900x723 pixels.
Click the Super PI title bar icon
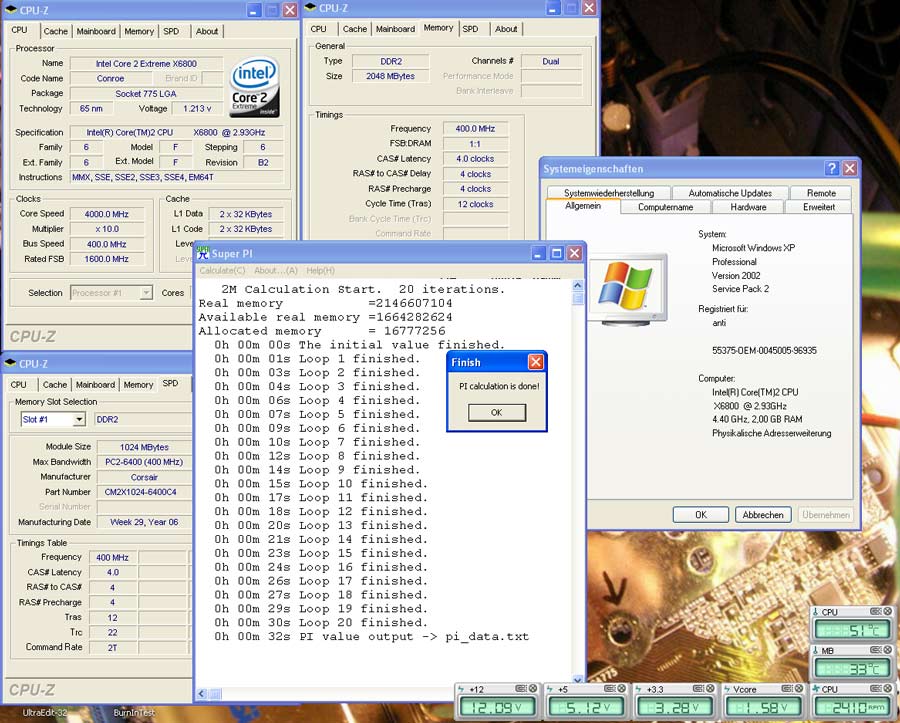[203, 254]
